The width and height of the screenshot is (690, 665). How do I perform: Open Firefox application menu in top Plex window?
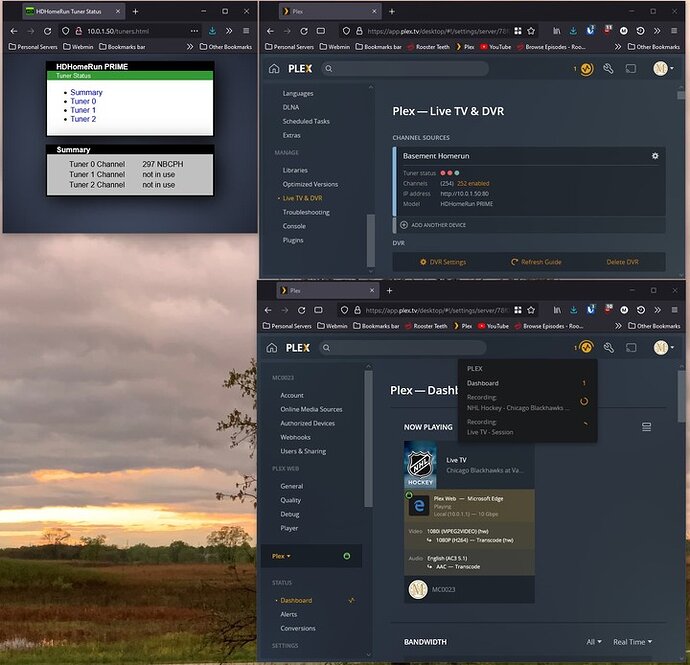[674, 31]
